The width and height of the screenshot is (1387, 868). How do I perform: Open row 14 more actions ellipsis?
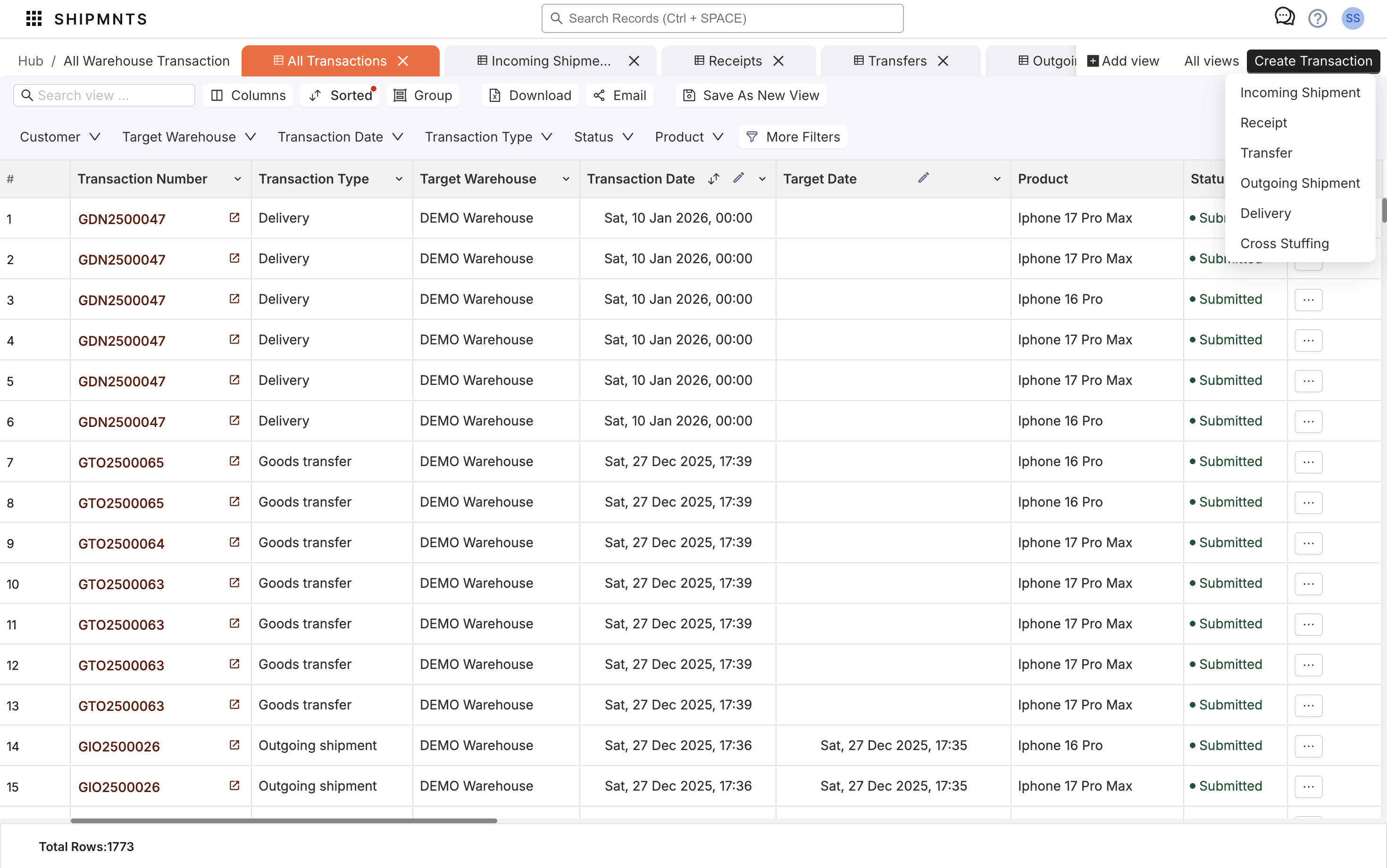(1308, 746)
